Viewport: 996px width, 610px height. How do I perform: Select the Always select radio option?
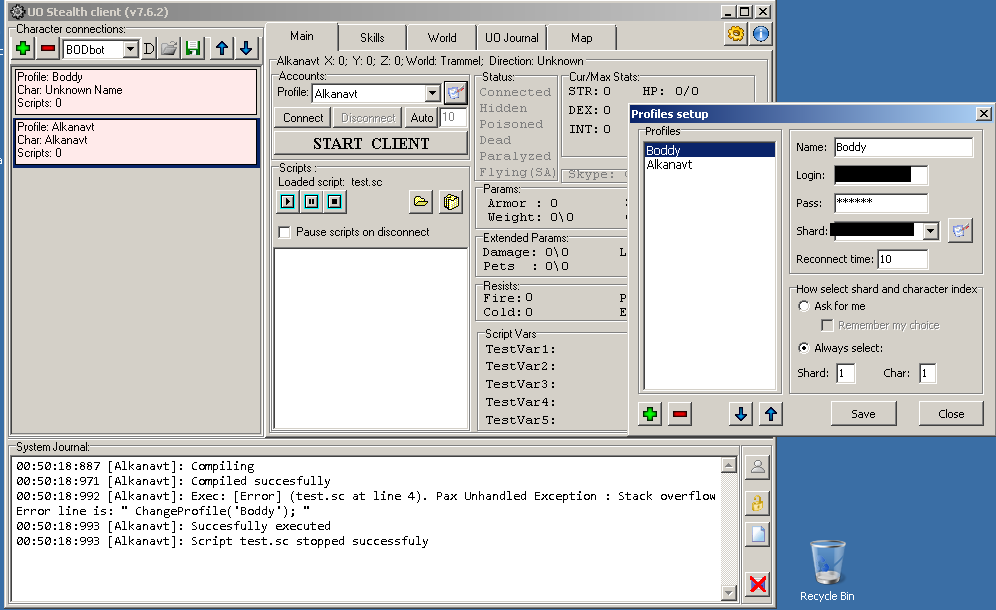click(x=804, y=348)
